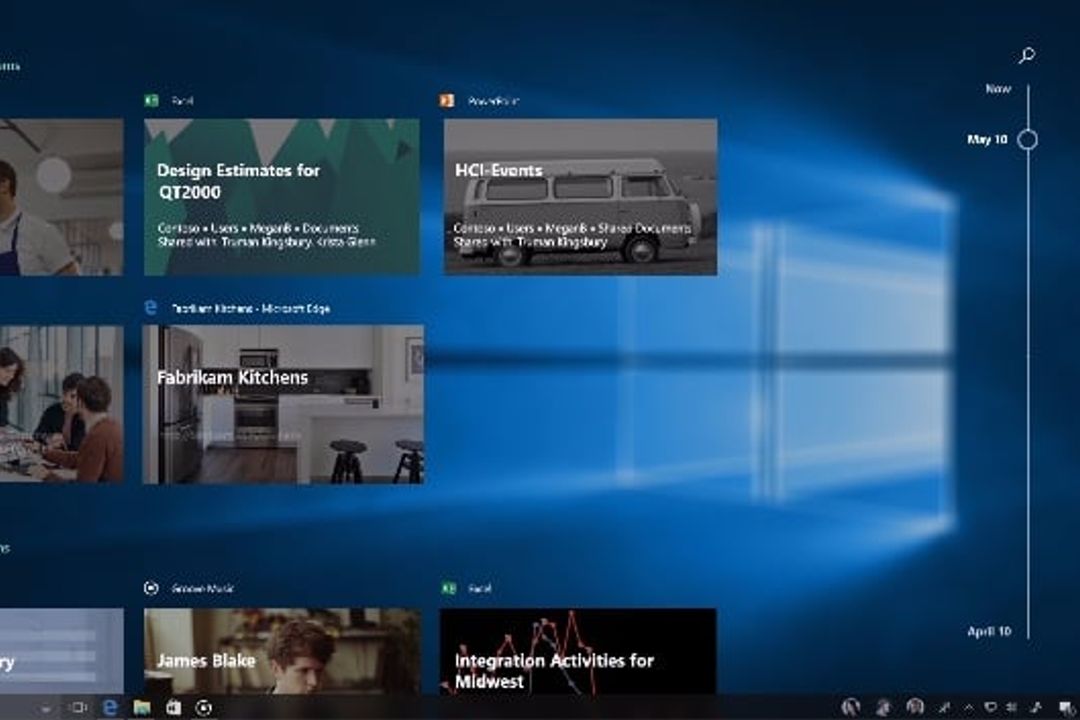The image size is (1080, 720).
Task: Jump to Now on the timeline
Action: (998, 89)
